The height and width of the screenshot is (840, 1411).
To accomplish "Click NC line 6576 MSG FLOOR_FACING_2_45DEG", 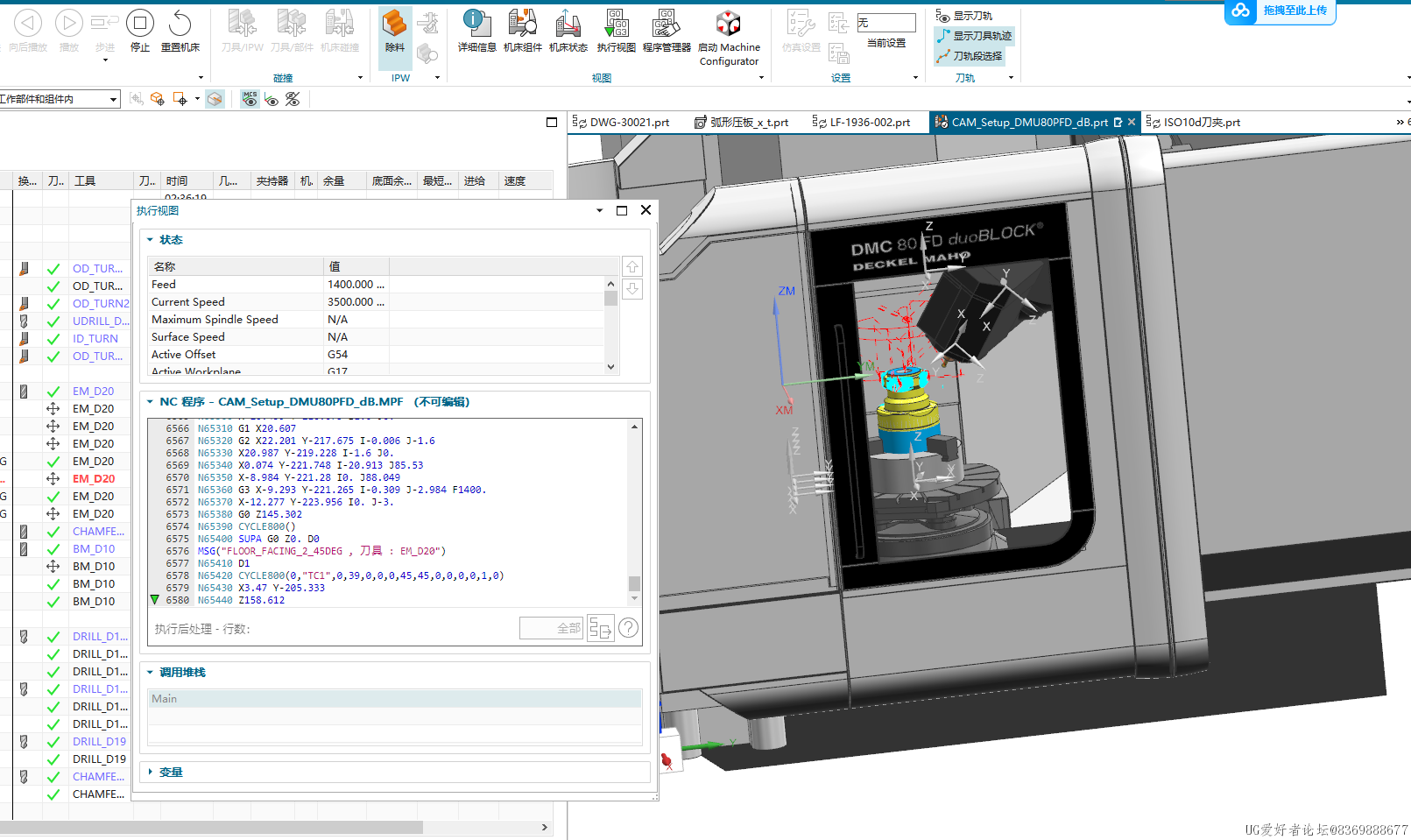I will coord(321,551).
